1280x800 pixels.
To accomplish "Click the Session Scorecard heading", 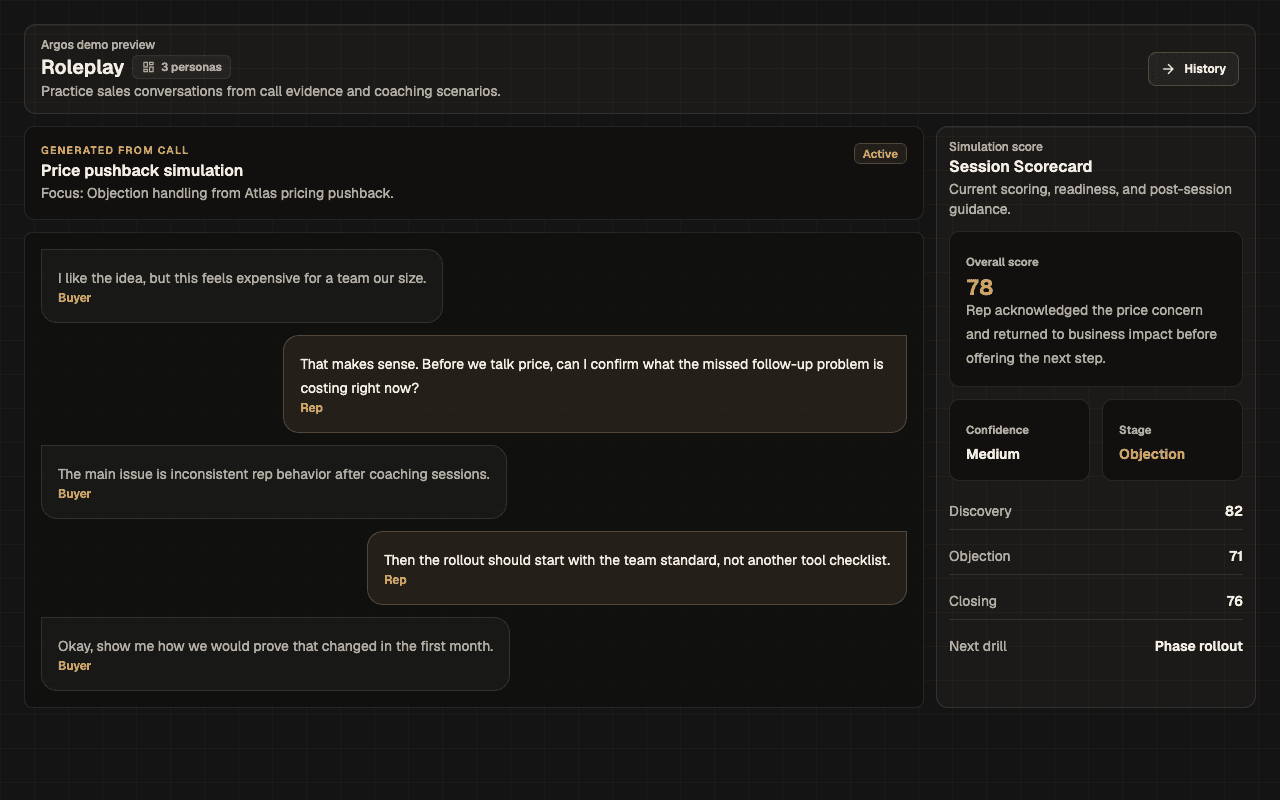I will click(x=1020, y=167).
